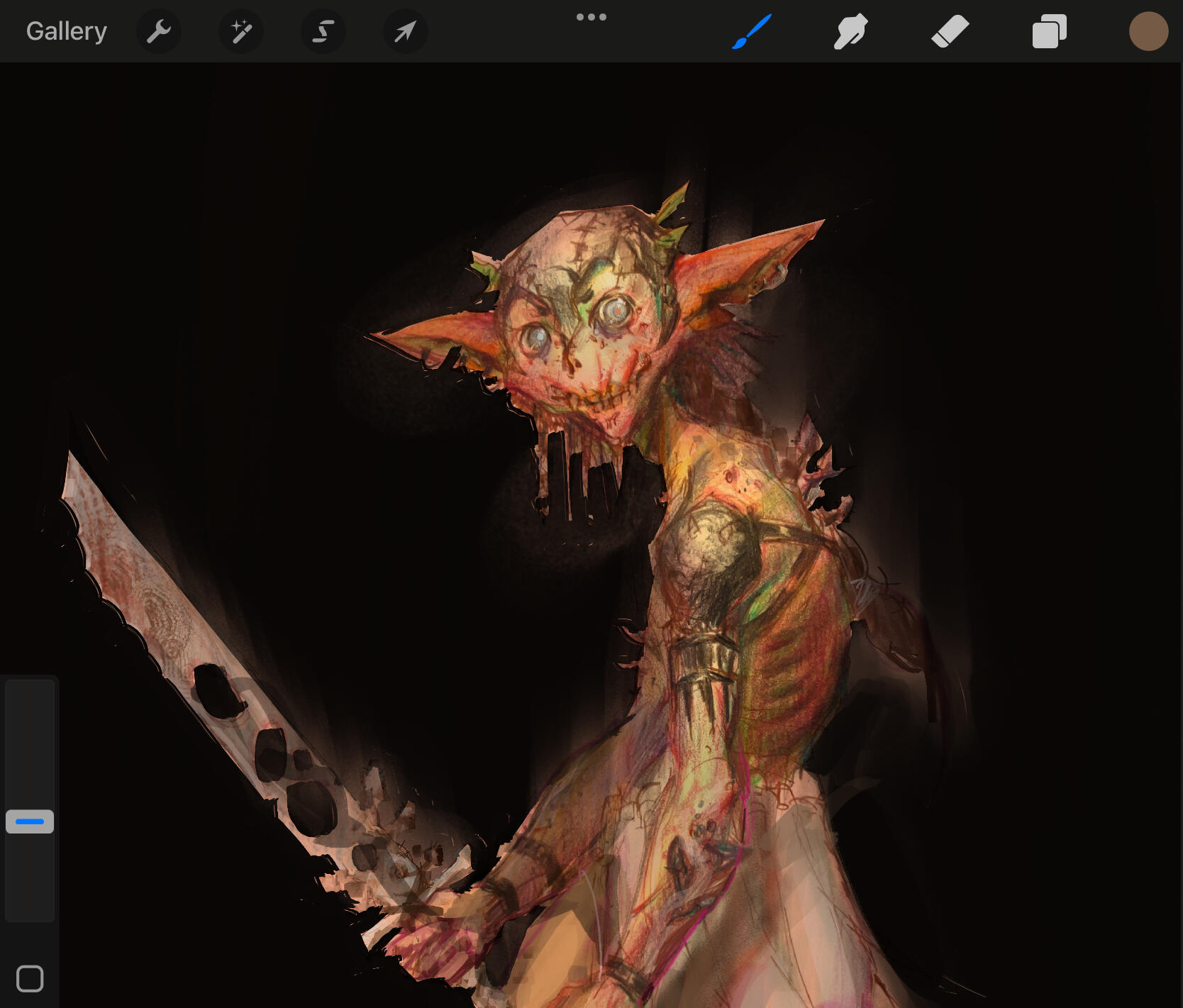Image resolution: width=1183 pixels, height=1008 pixels.
Task: Activate the Selection S-shaped tool
Action: click(323, 31)
